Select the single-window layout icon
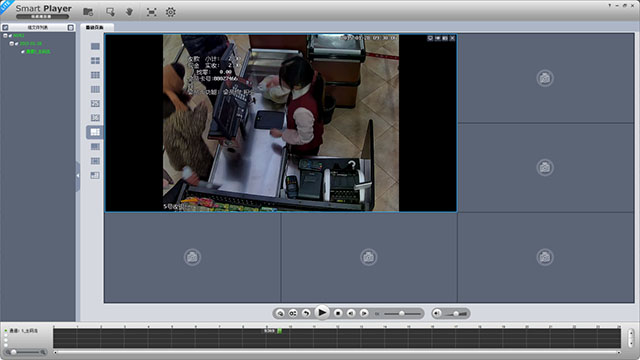This screenshot has width=640, height=360. tap(95, 47)
